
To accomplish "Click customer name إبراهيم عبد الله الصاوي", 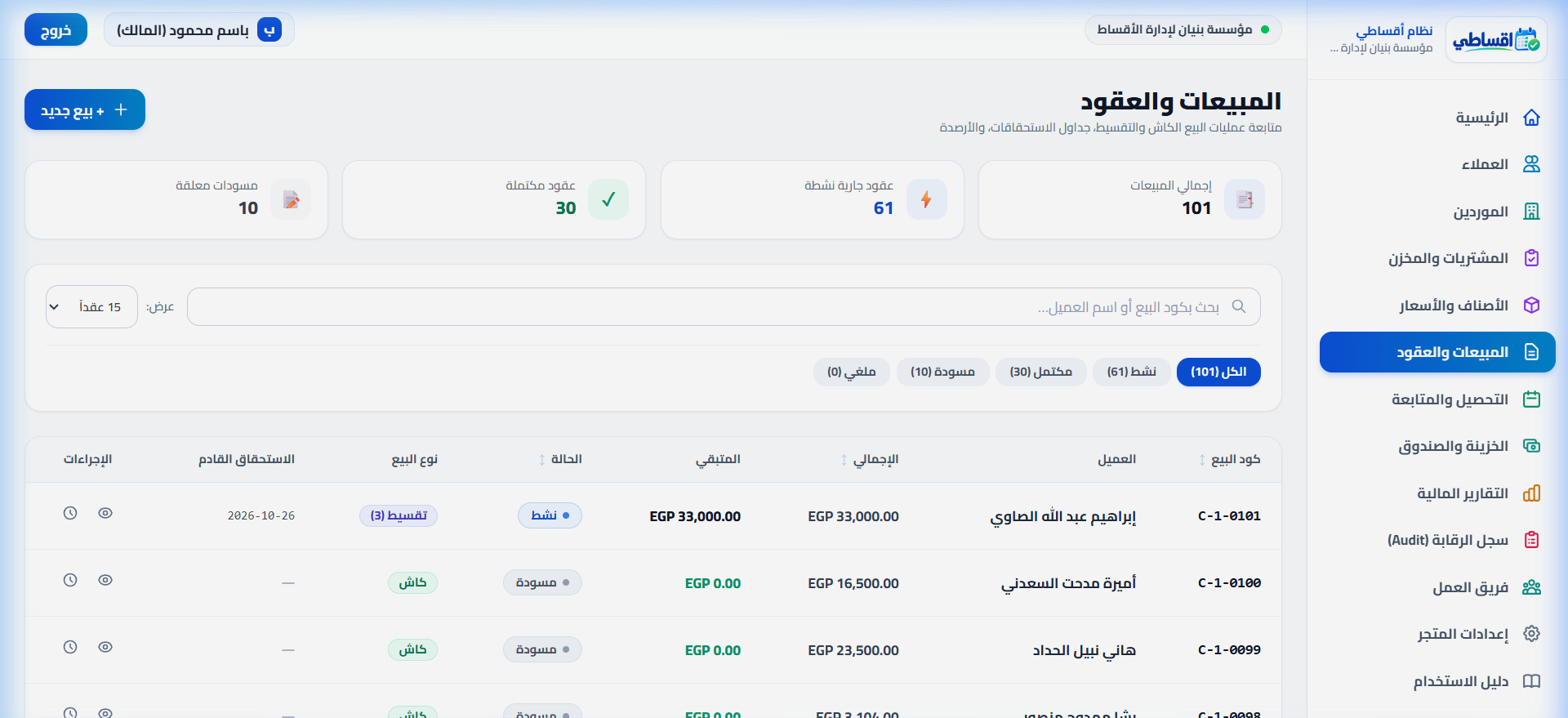I will (1063, 516).
